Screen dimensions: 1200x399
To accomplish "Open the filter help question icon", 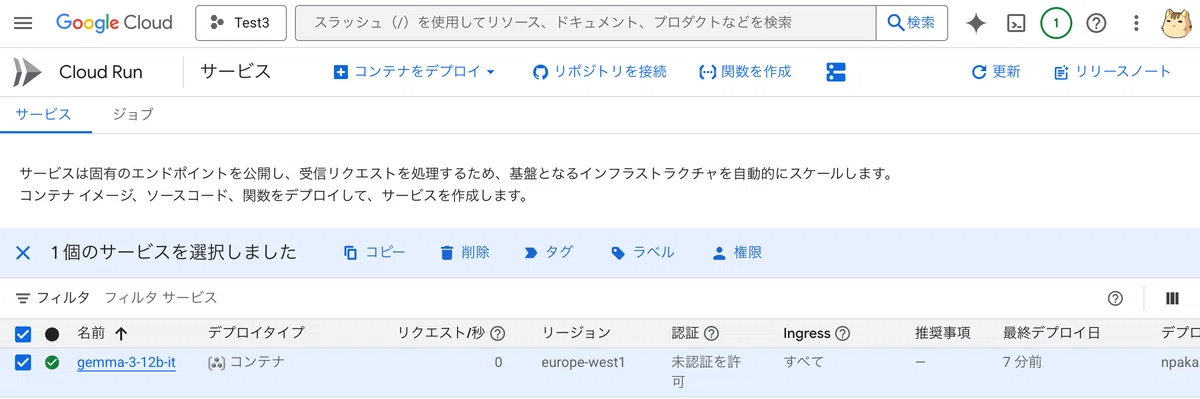I will click(1115, 298).
